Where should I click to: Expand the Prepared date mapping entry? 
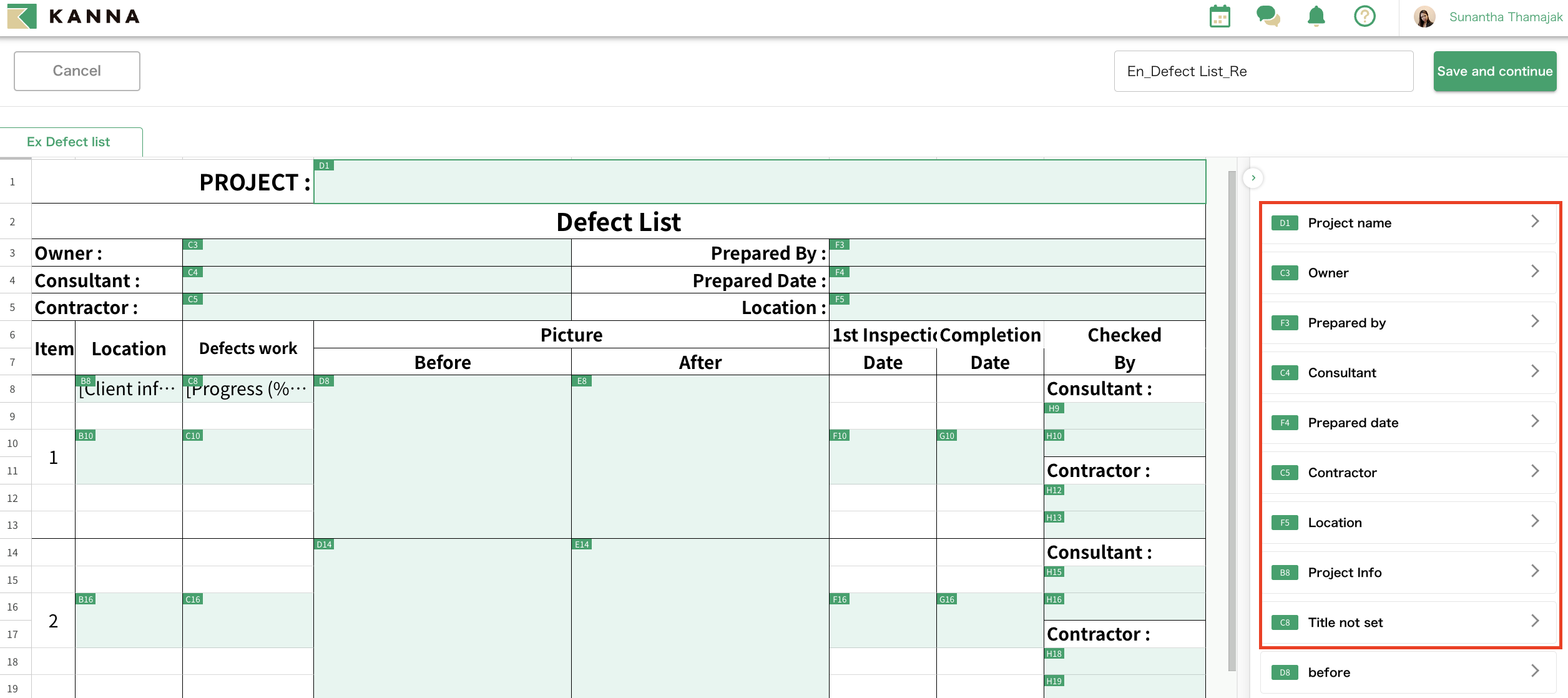coord(1410,422)
